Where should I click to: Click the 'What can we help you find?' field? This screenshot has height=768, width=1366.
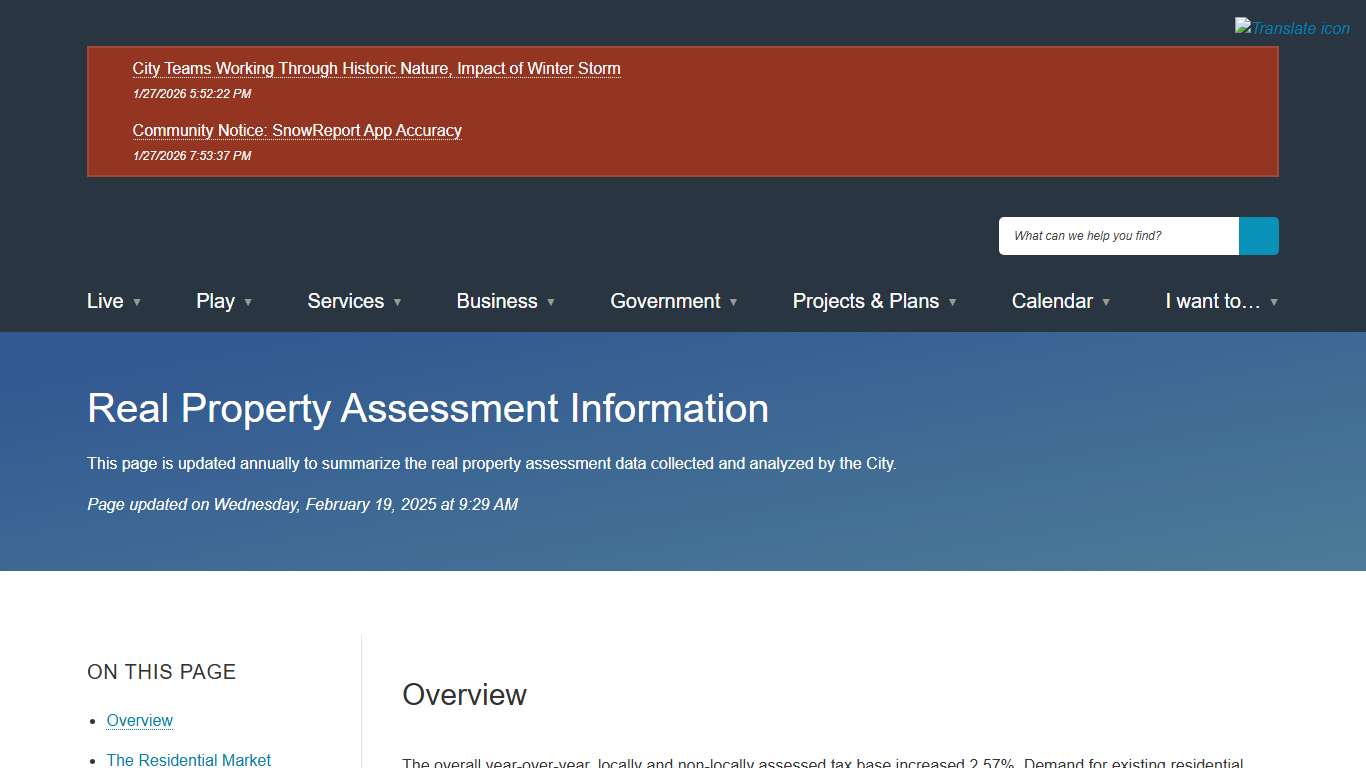(x=1117, y=236)
